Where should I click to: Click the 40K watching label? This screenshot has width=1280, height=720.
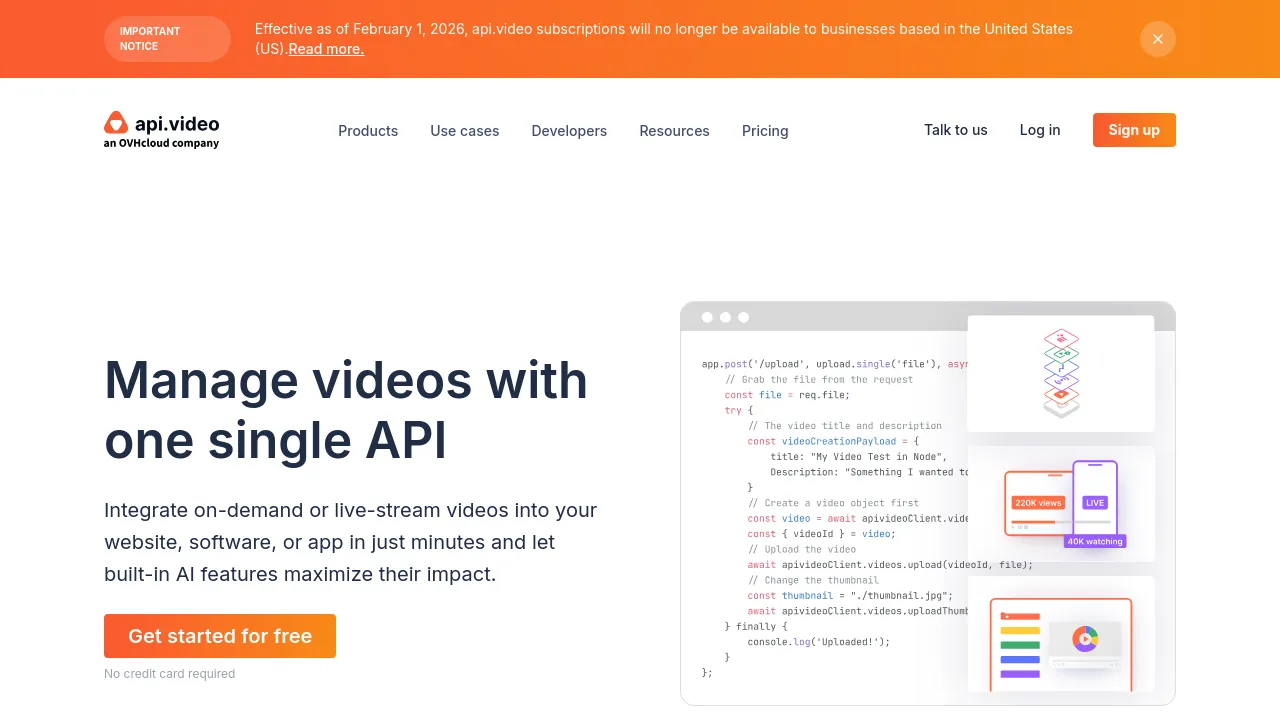point(1096,541)
